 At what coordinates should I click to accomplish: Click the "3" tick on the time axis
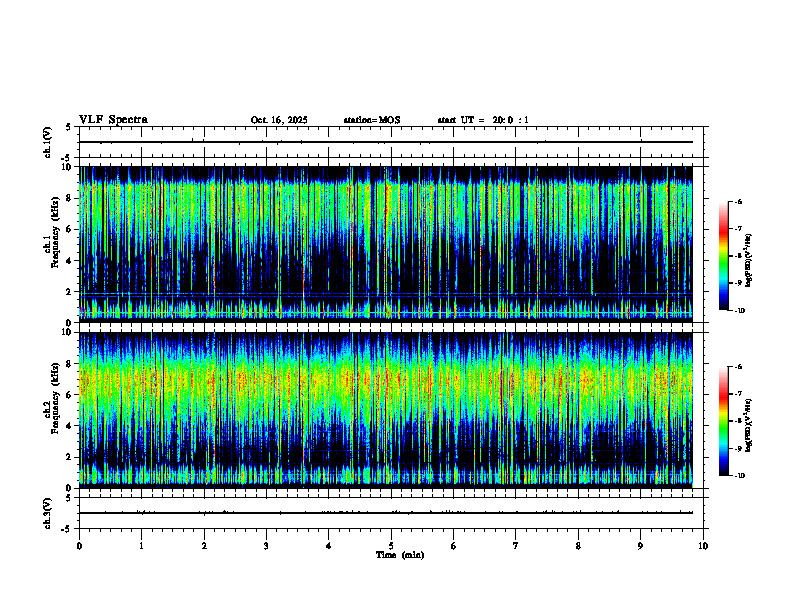tap(266, 546)
